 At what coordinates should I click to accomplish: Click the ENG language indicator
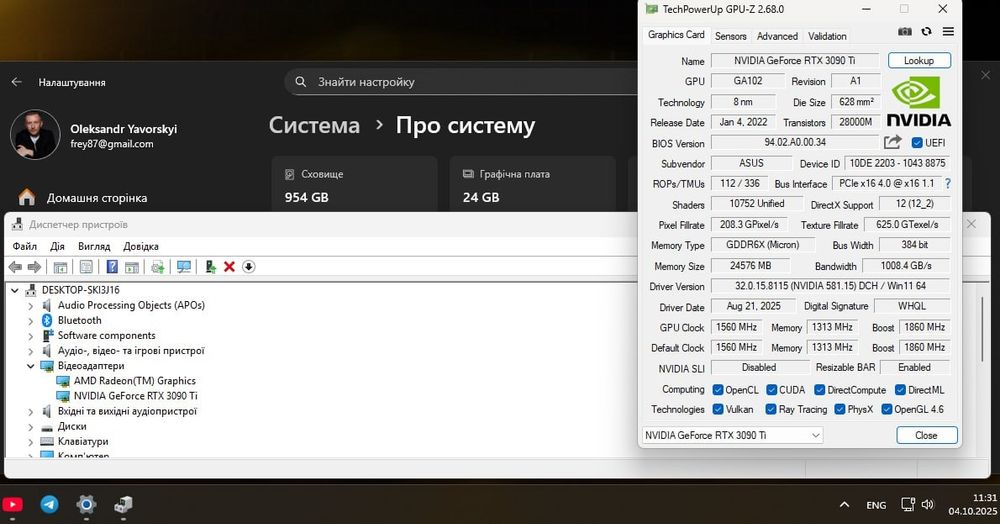tap(876, 505)
